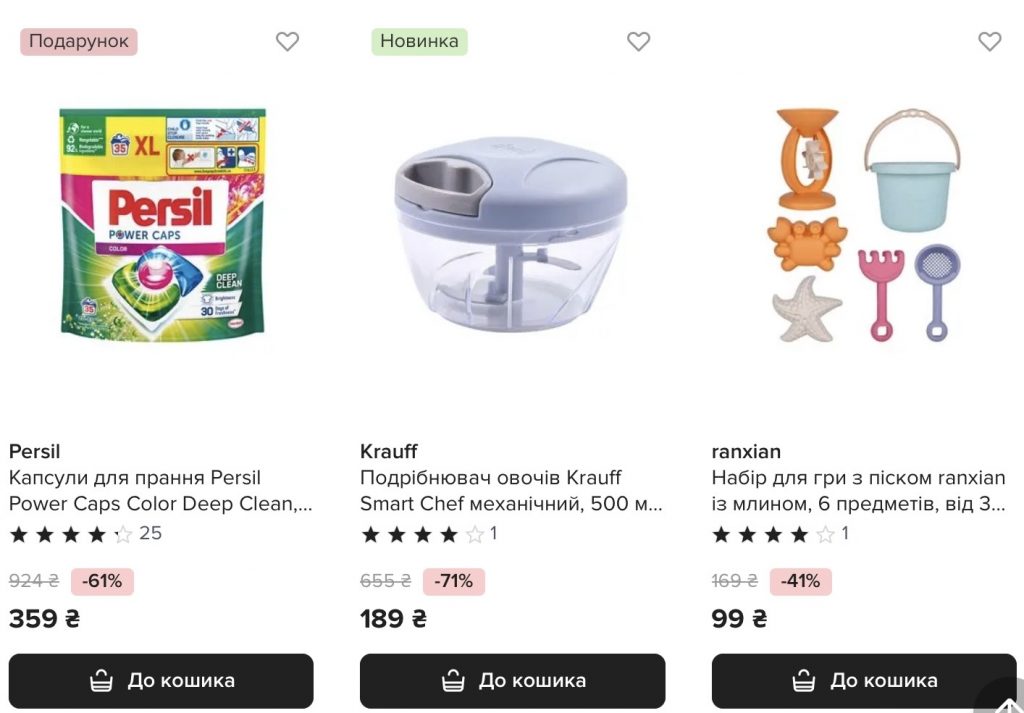This screenshot has height=713, width=1024.
Task: Favorite the Krauff chopper with heart icon
Action: [638, 42]
